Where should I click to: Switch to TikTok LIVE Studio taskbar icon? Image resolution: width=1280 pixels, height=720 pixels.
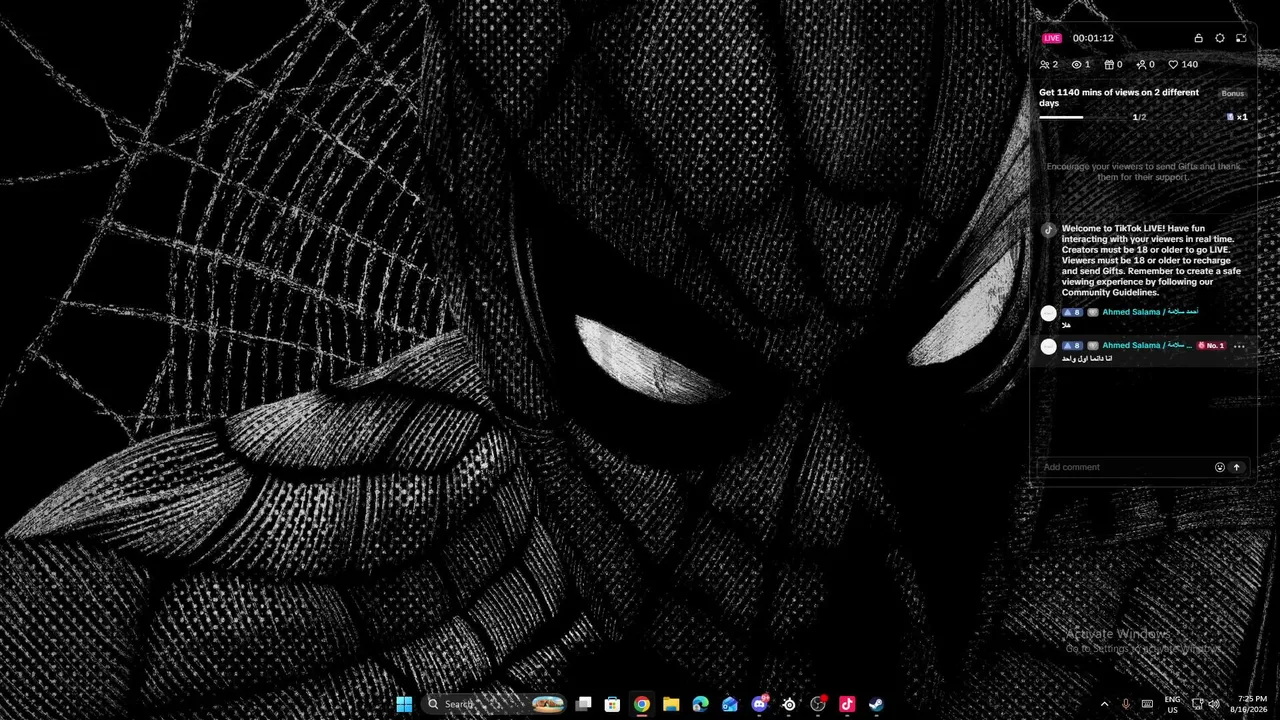click(847, 704)
